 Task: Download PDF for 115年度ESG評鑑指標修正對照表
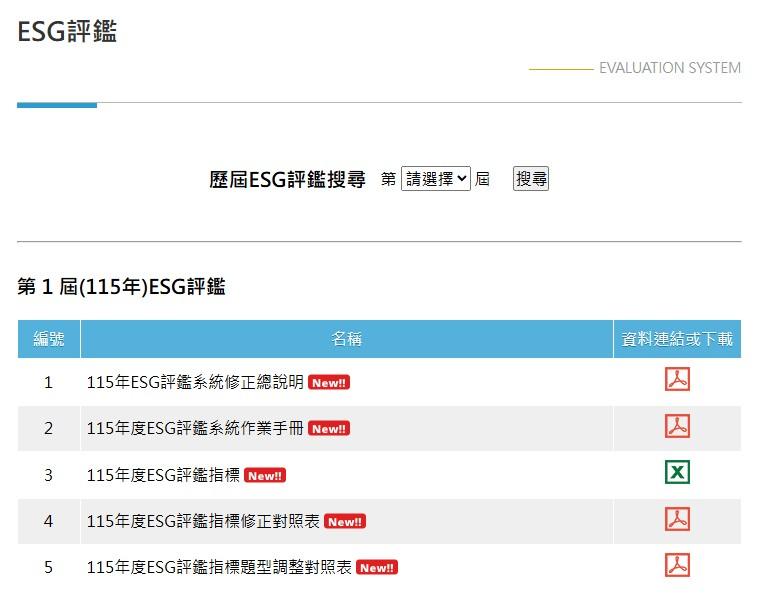(677, 519)
